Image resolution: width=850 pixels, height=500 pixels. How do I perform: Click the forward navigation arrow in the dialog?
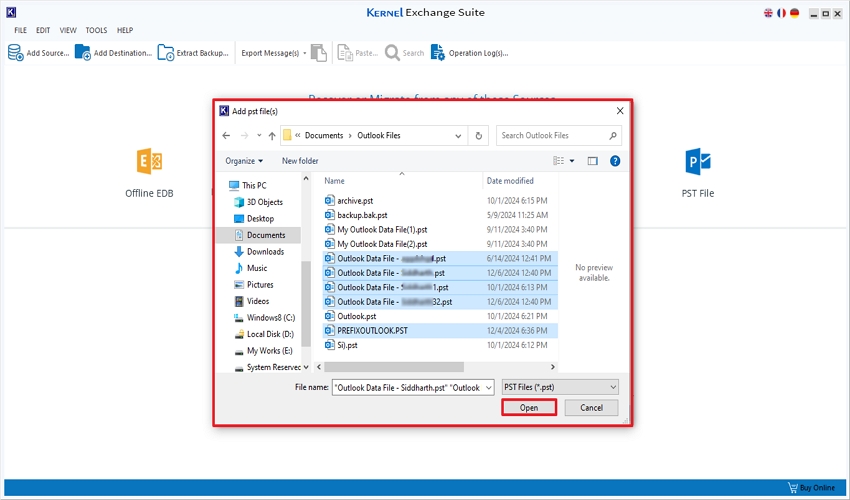pyautogui.click(x=244, y=136)
